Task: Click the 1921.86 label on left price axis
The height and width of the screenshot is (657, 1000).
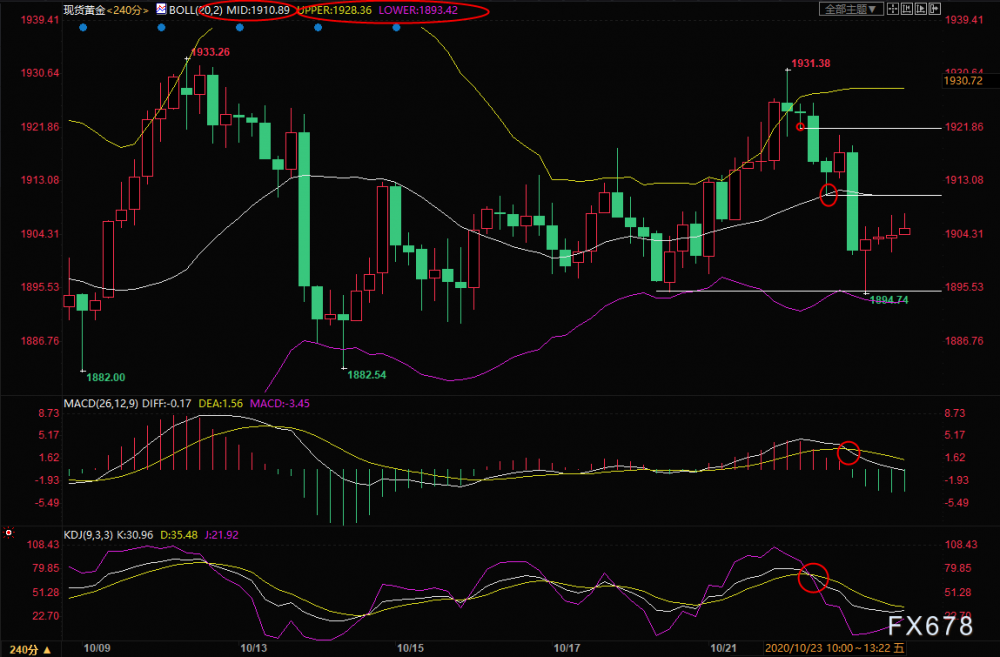Action: pyautogui.click(x=40, y=127)
